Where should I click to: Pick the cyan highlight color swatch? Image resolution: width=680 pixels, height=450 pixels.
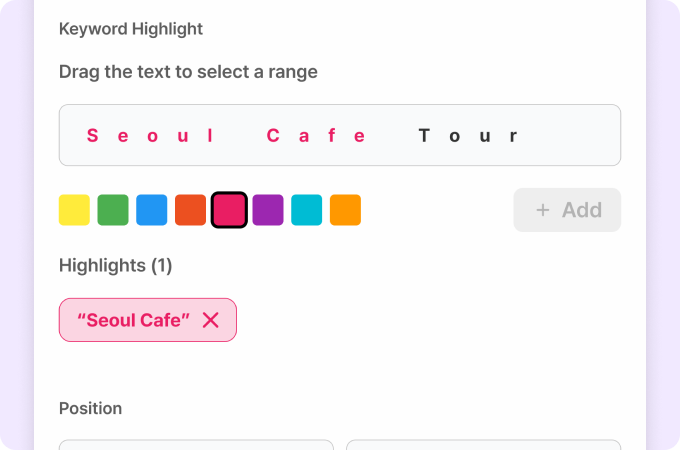[x=307, y=210]
